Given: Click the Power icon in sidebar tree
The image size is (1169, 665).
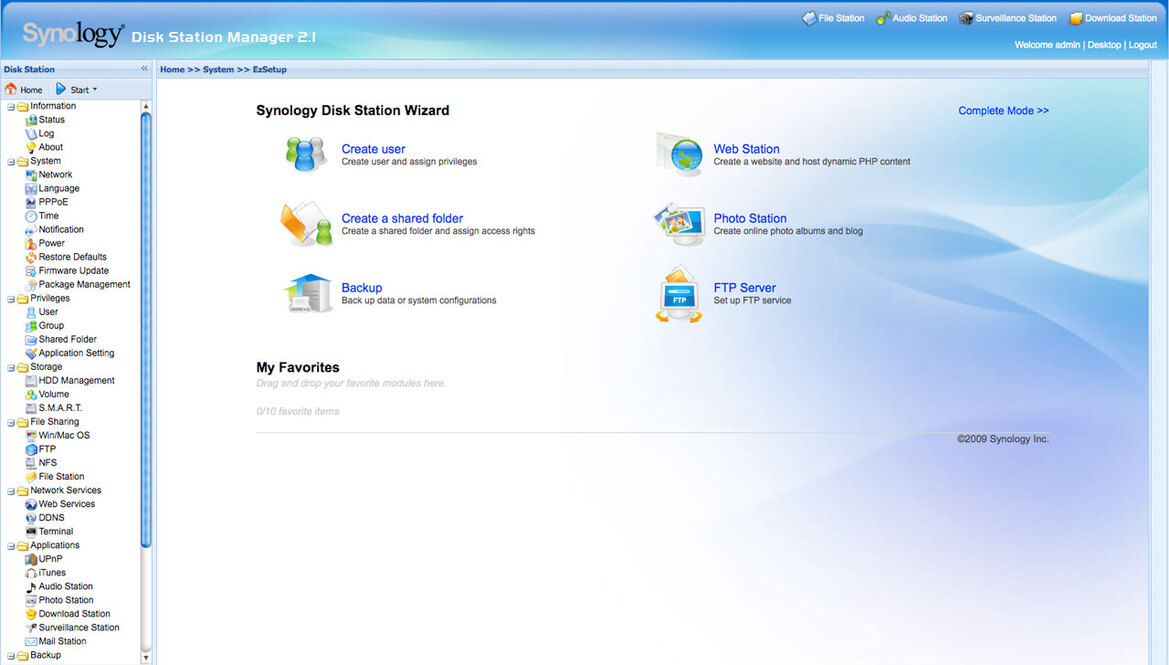Looking at the screenshot, I should [x=31, y=244].
